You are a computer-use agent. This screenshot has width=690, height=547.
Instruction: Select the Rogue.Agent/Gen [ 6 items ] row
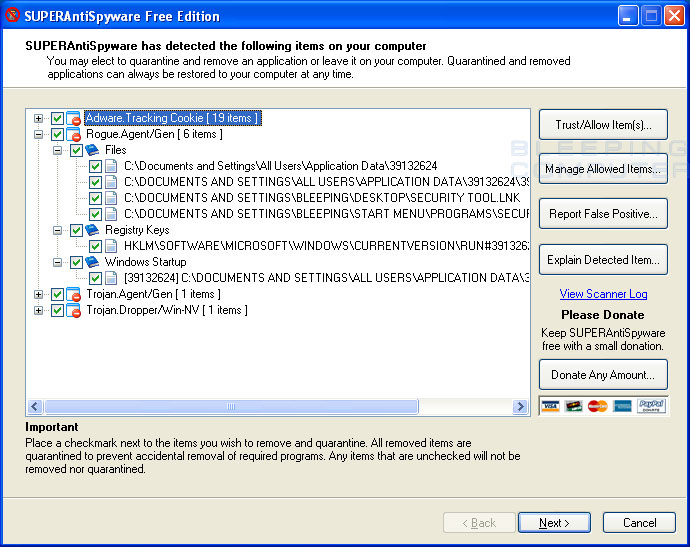click(154, 134)
